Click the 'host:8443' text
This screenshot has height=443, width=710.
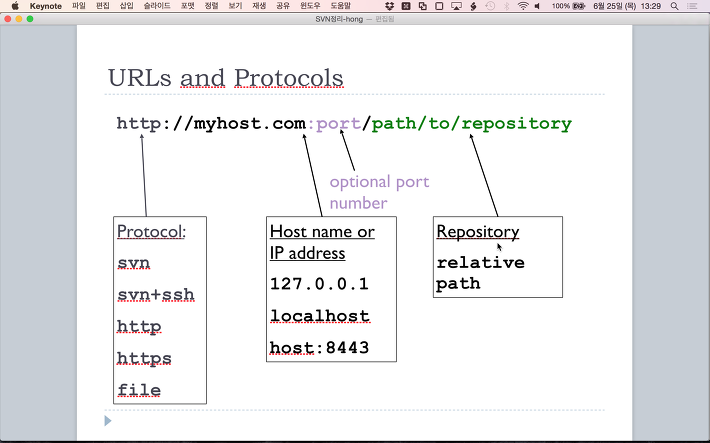pos(319,347)
